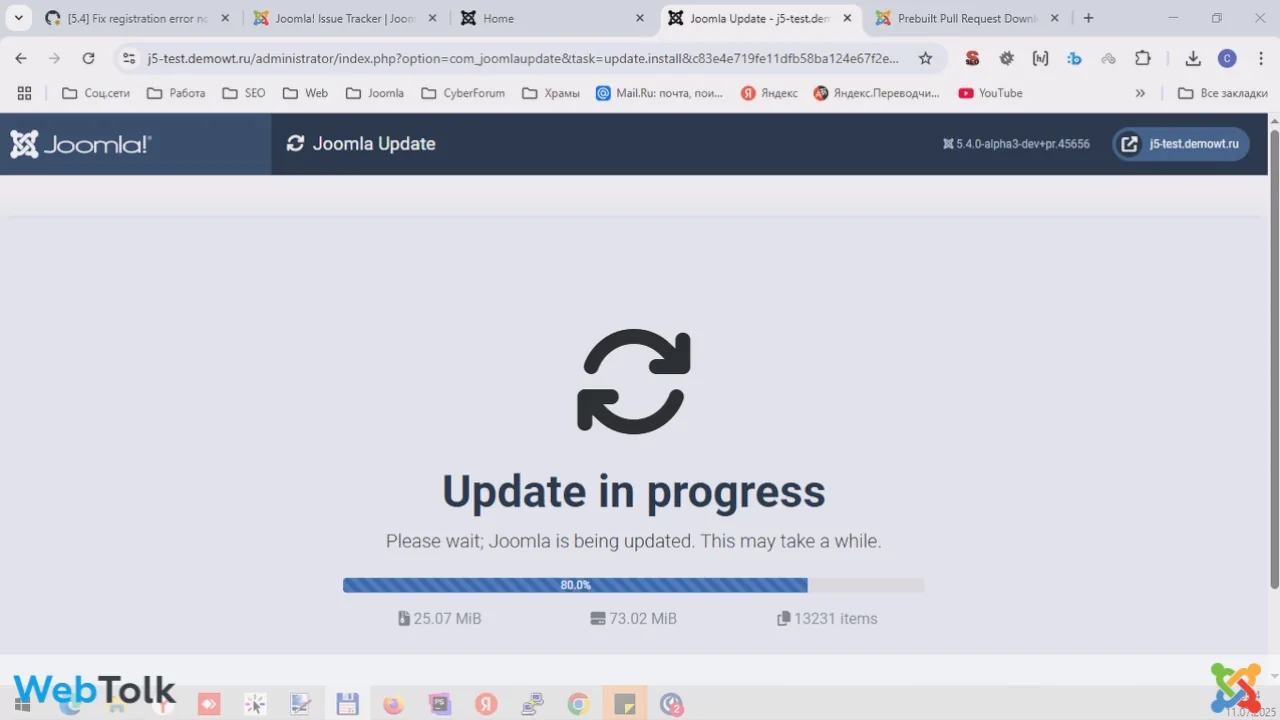Image resolution: width=1280 pixels, height=720 pixels.
Task: Click the Joomla logo in header
Action: pyautogui.click(x=81, y=144)
